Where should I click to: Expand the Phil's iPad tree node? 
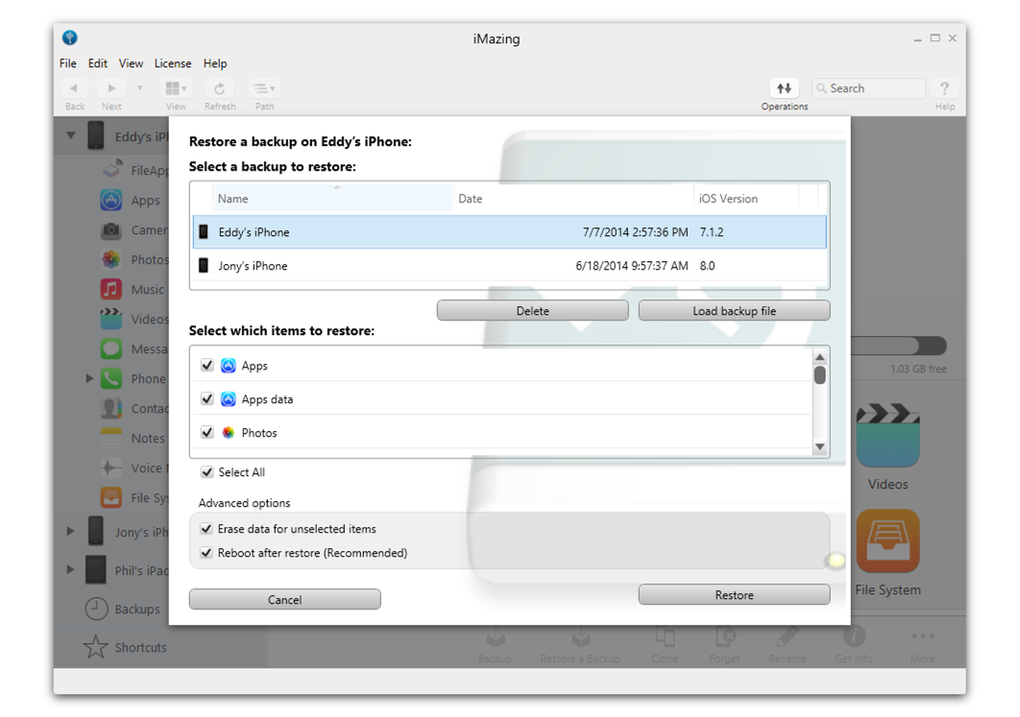pos(70,569)
